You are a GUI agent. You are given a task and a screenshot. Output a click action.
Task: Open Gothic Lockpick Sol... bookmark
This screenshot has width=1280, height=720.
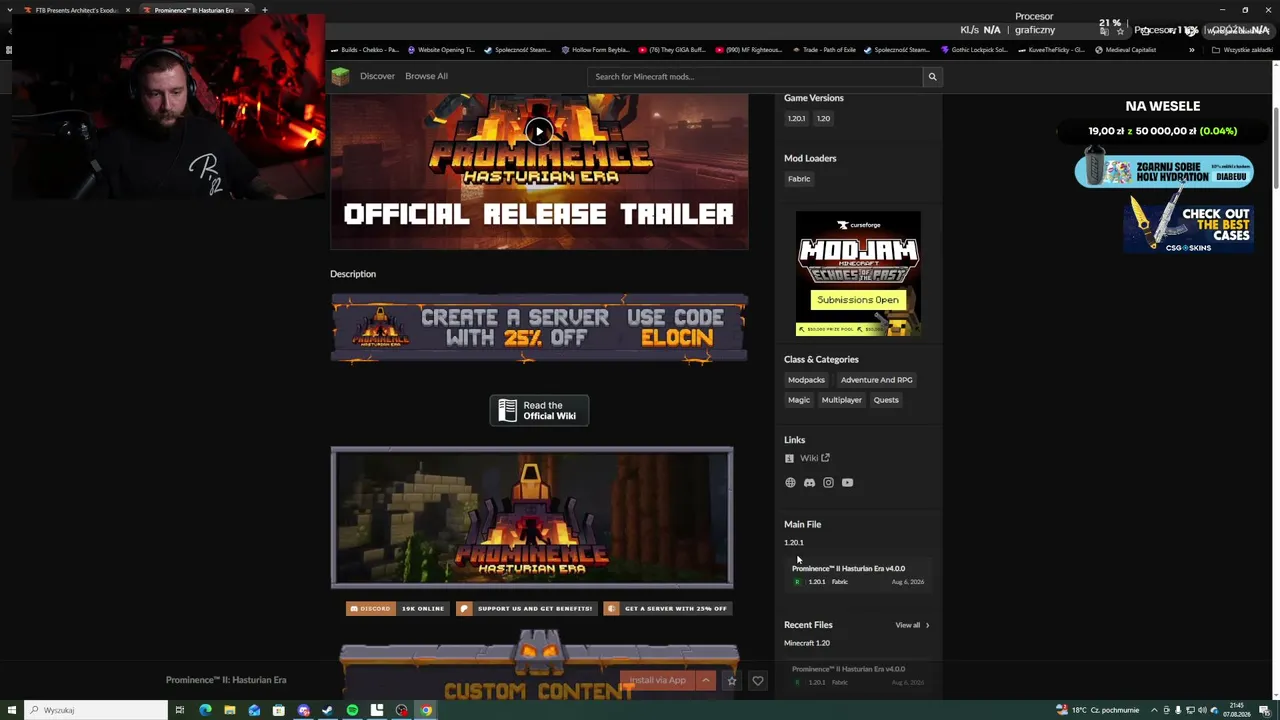coord(975,50)
